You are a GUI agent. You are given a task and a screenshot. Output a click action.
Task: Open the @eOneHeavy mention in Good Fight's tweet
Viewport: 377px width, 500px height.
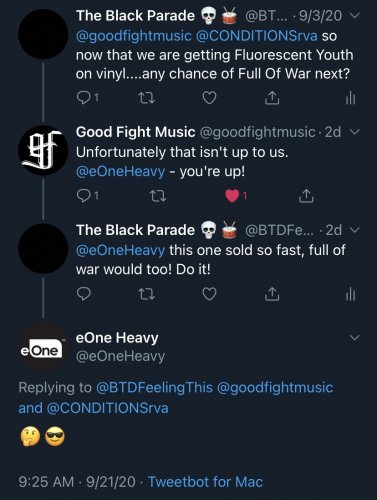pos(120,171)
